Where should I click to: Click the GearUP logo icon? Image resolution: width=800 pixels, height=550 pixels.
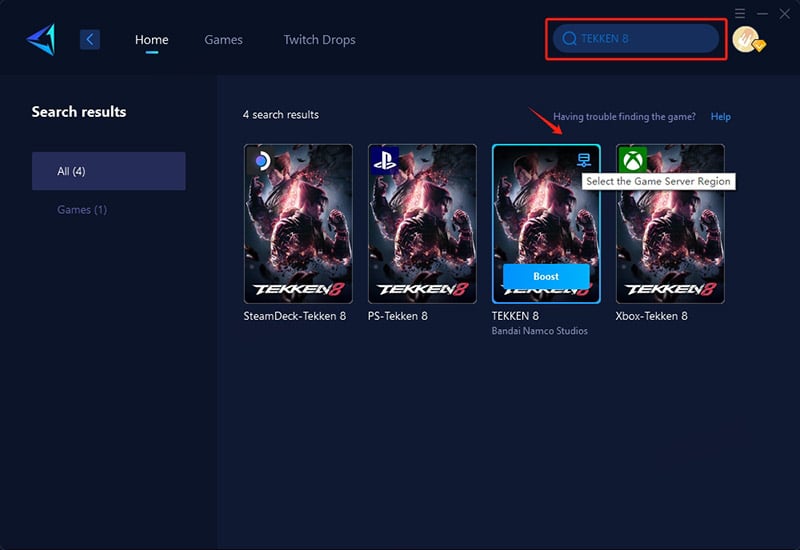(x=41, y=39)
